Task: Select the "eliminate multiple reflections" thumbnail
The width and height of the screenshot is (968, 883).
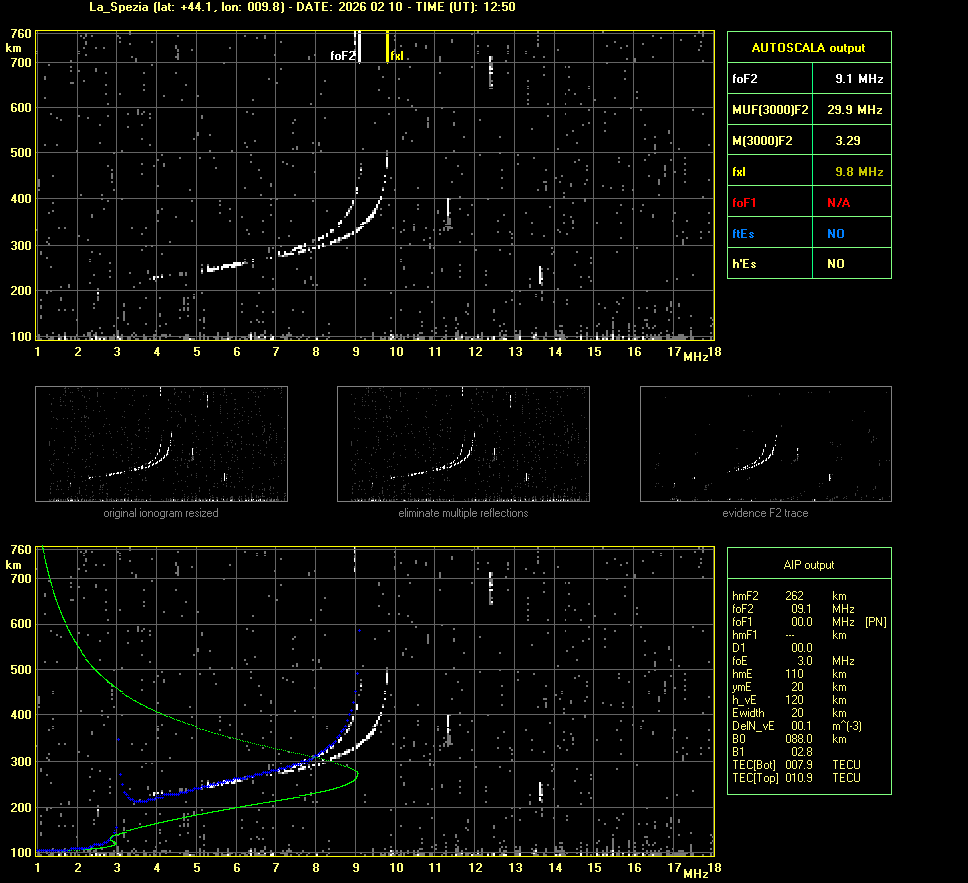Action: [463, 444]
